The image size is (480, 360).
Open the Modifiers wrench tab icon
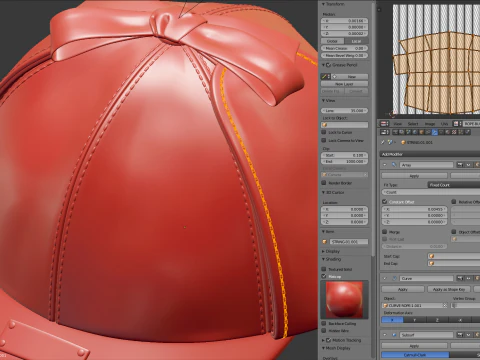tap(435, 132)
